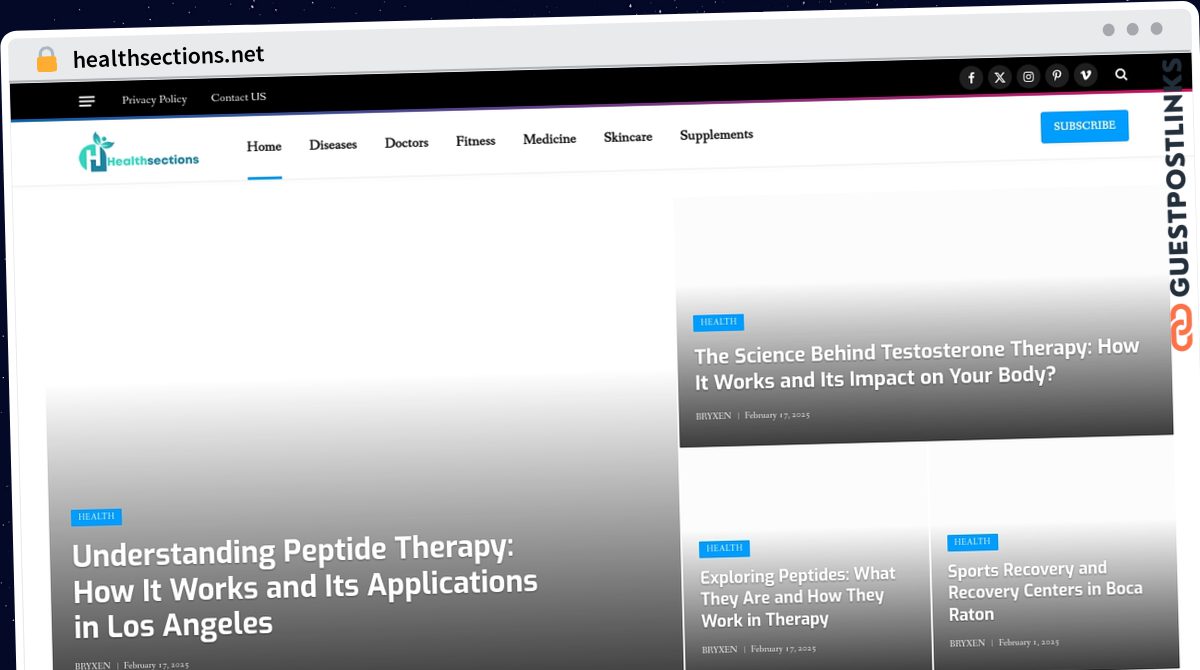The width and height of the screenshot is (1200, 670).
Task: Click HEALTH tag on Sports Recovery article
Action: [x=971, y=542]
